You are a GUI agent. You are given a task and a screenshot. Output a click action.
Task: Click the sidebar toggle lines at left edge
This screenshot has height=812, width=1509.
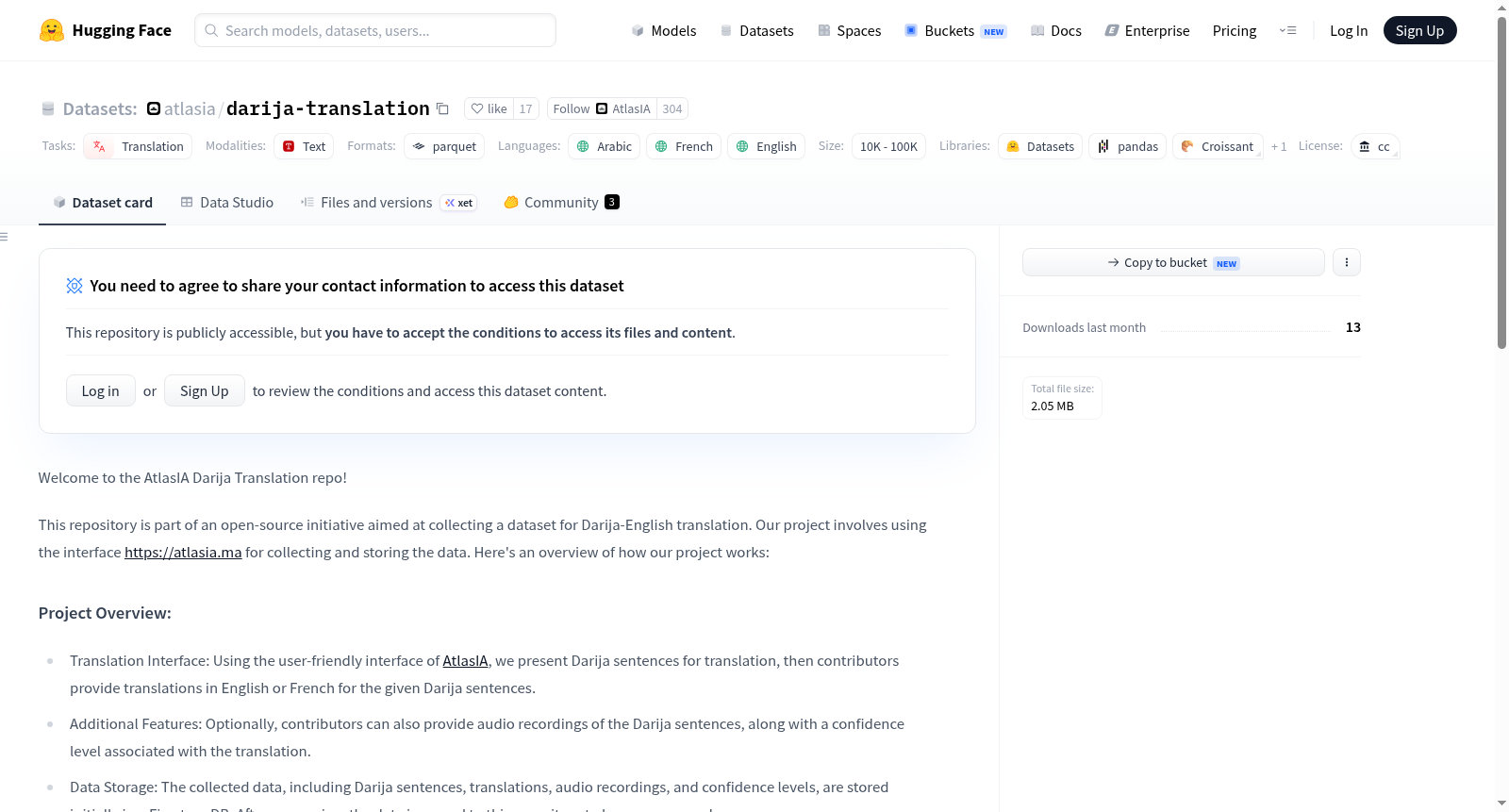pos(4,237)
